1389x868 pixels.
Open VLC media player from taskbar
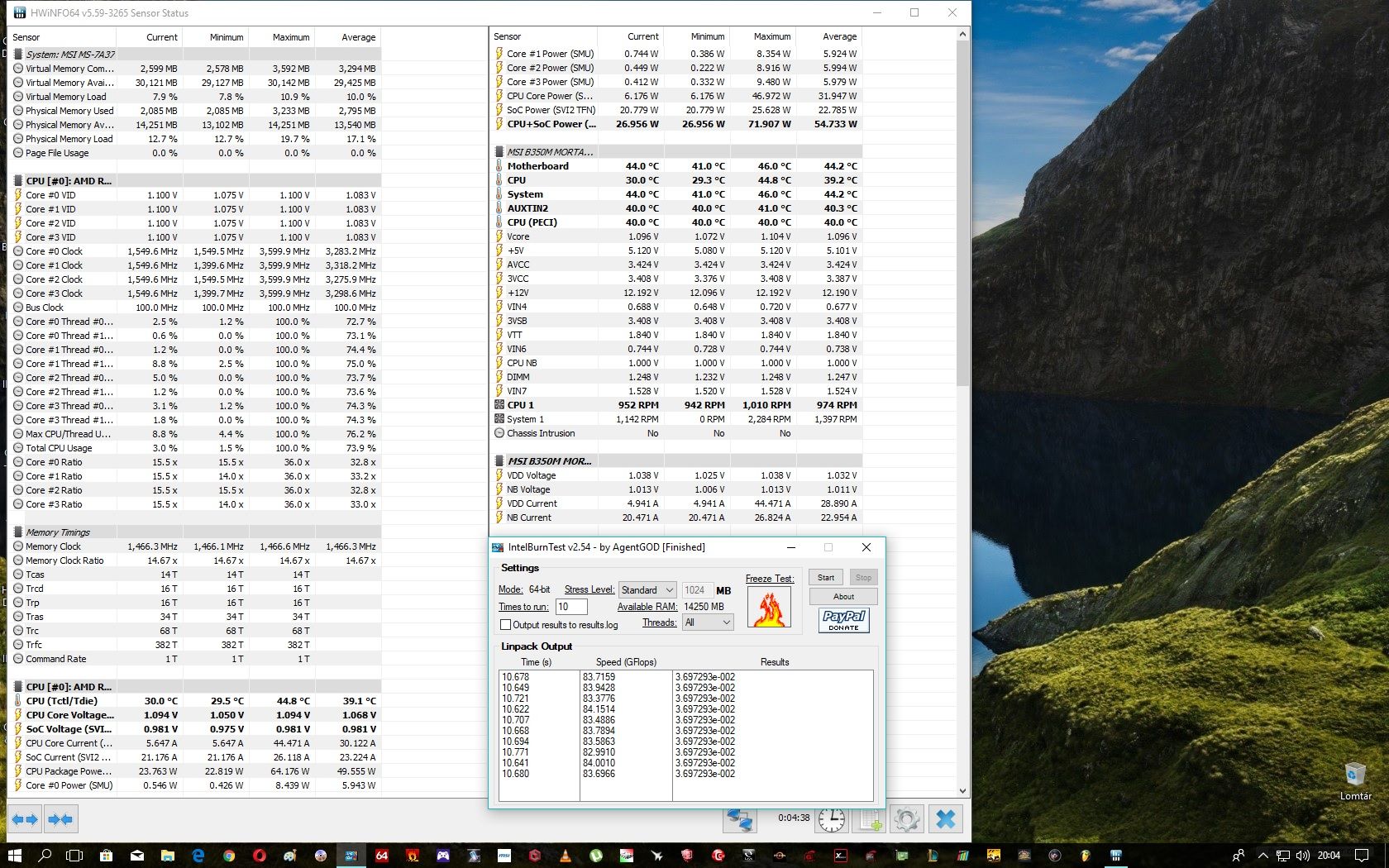coord(565,856)
